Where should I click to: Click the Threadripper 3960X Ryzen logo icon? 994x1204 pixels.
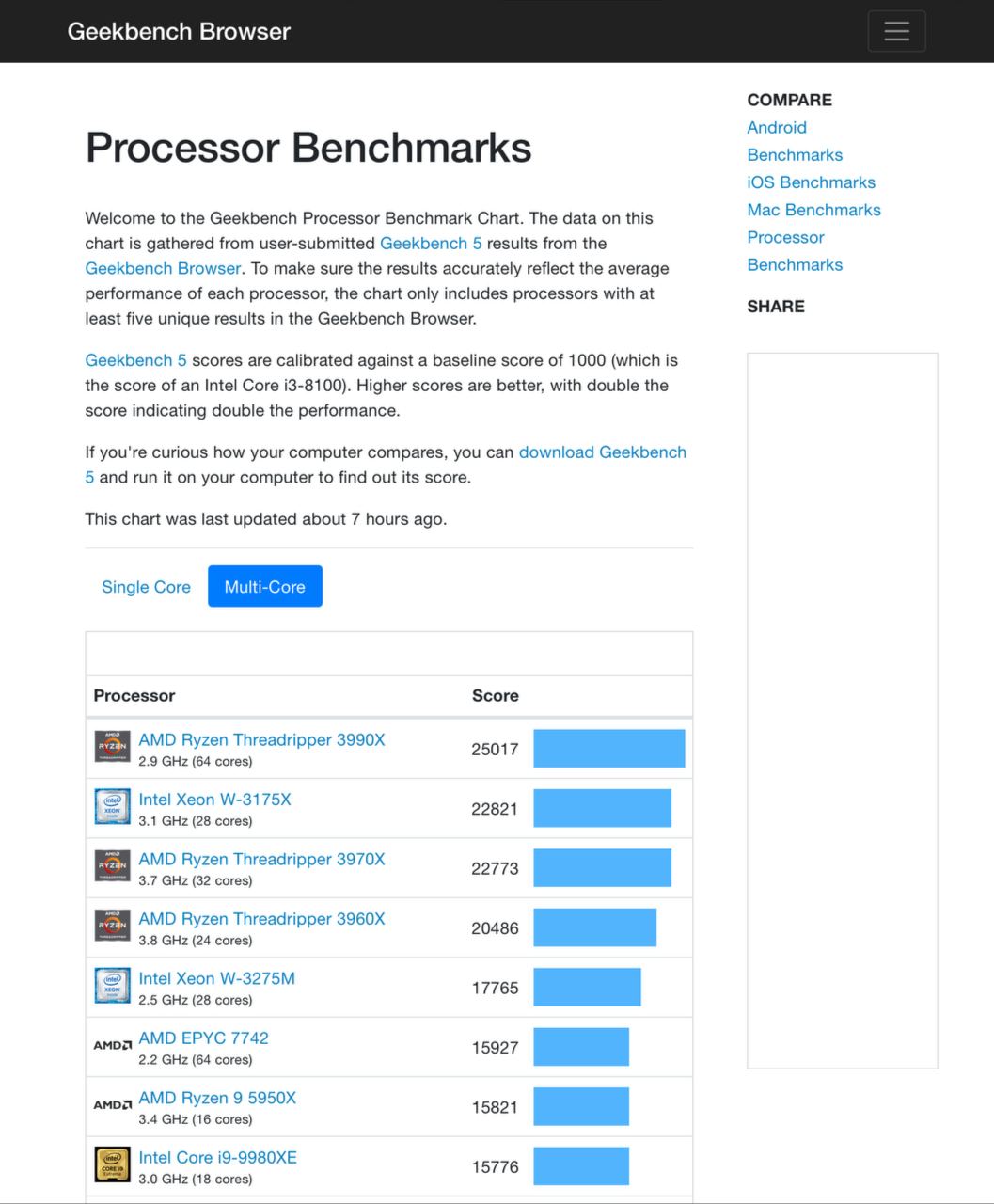tap(112, 927)
